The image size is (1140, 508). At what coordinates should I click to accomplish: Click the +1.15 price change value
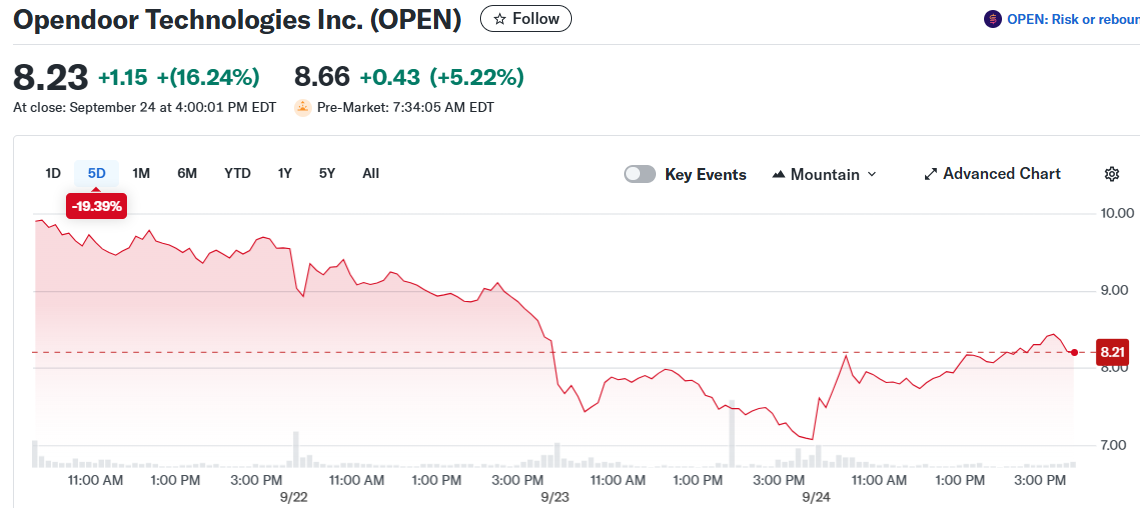(x=123, y=76)
